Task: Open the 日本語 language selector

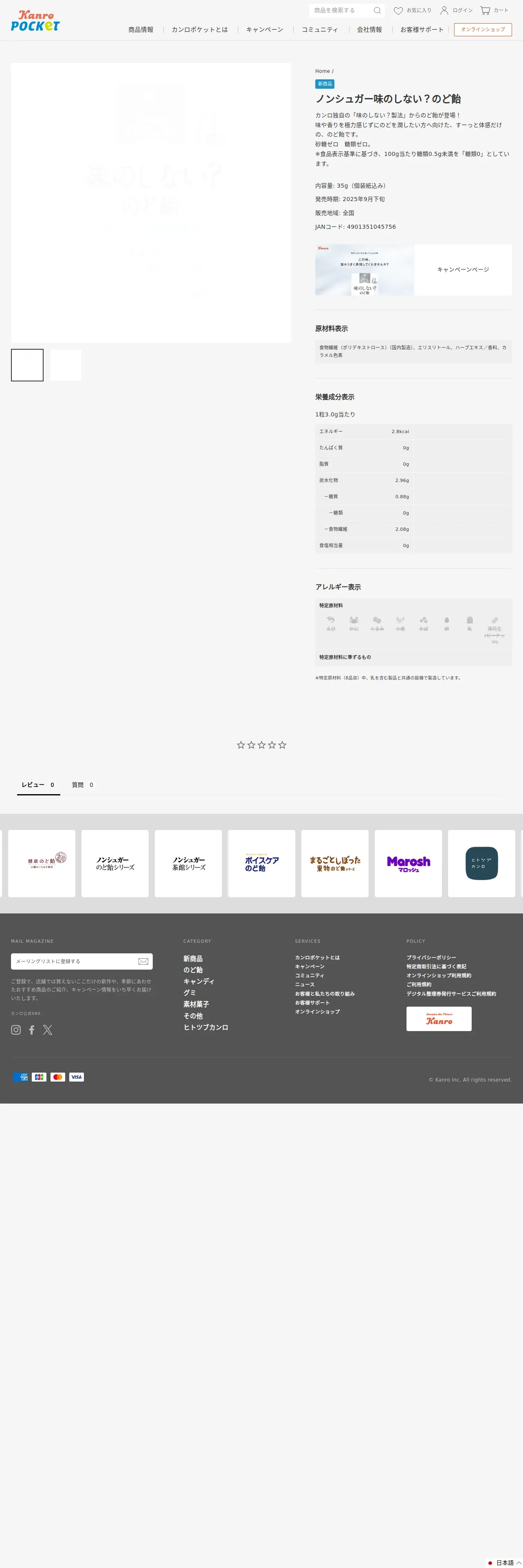Action: [x=504, y=1563]
